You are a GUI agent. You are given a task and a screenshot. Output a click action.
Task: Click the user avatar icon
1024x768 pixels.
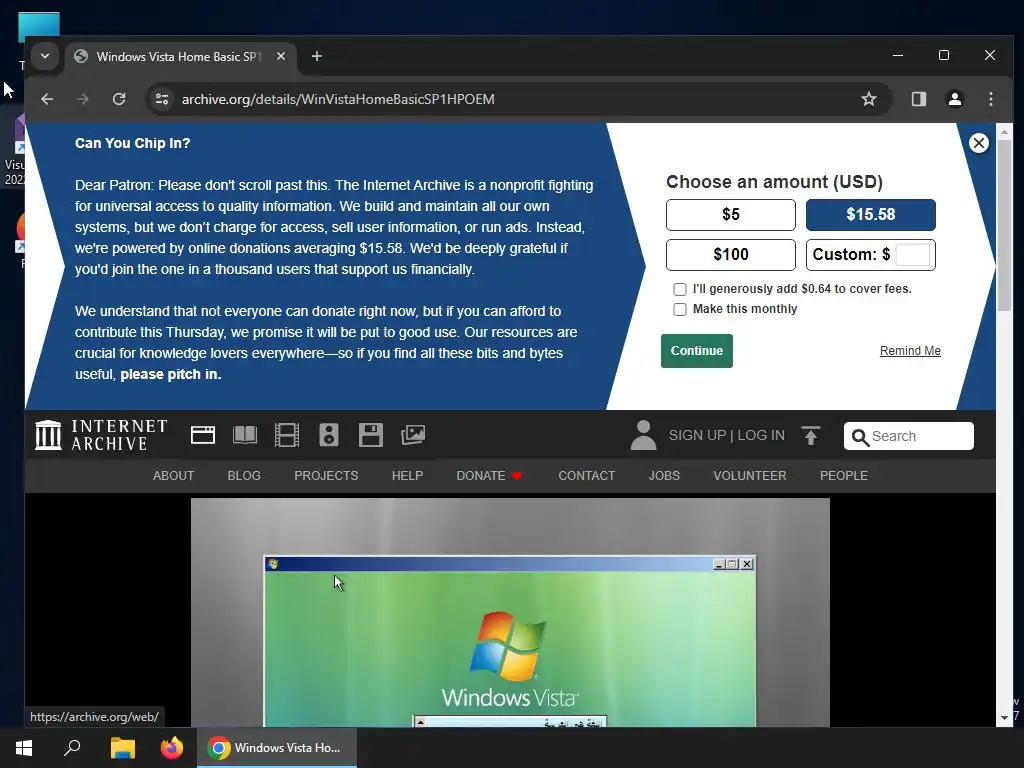point(643,435)
